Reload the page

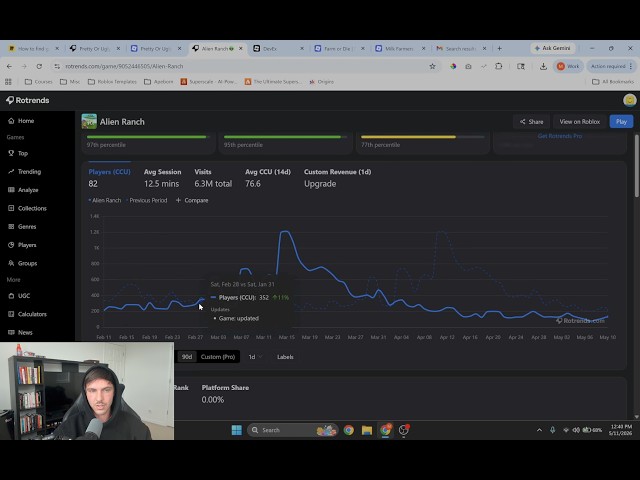point(39,66)
